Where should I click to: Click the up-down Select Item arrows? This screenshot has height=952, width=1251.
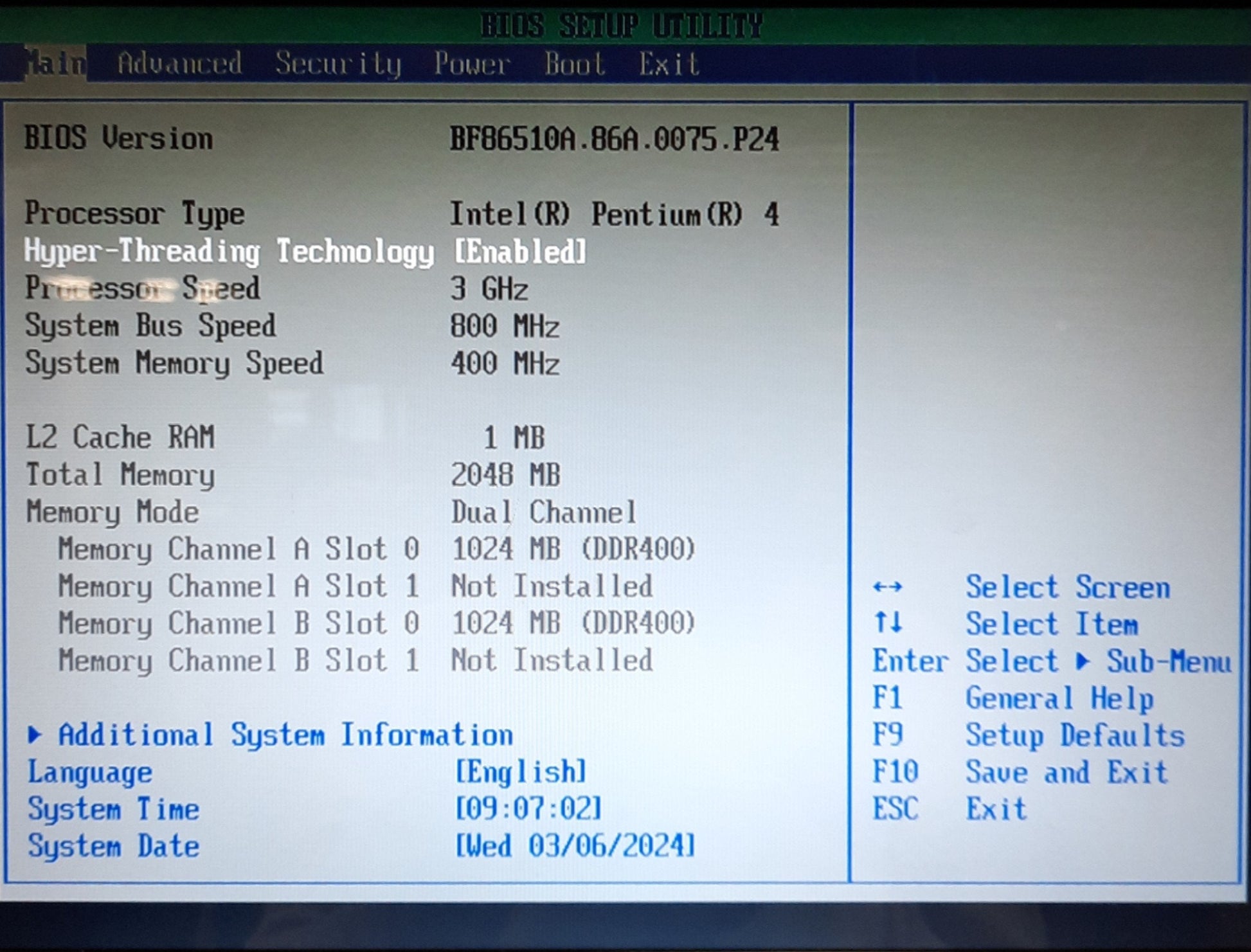(888, 623)
